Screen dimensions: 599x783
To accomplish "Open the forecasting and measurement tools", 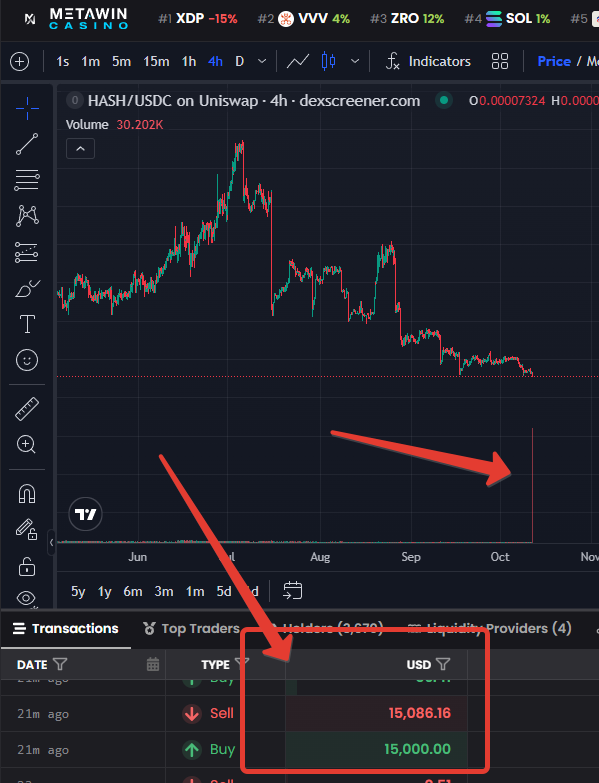I will tap(27, 252).
